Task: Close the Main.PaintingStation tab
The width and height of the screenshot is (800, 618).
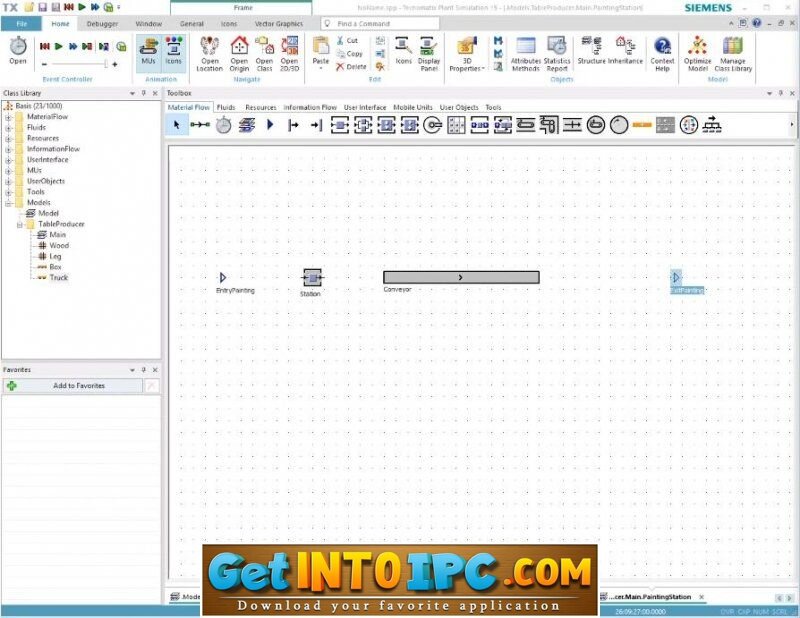Action: [x=702, y=597]
